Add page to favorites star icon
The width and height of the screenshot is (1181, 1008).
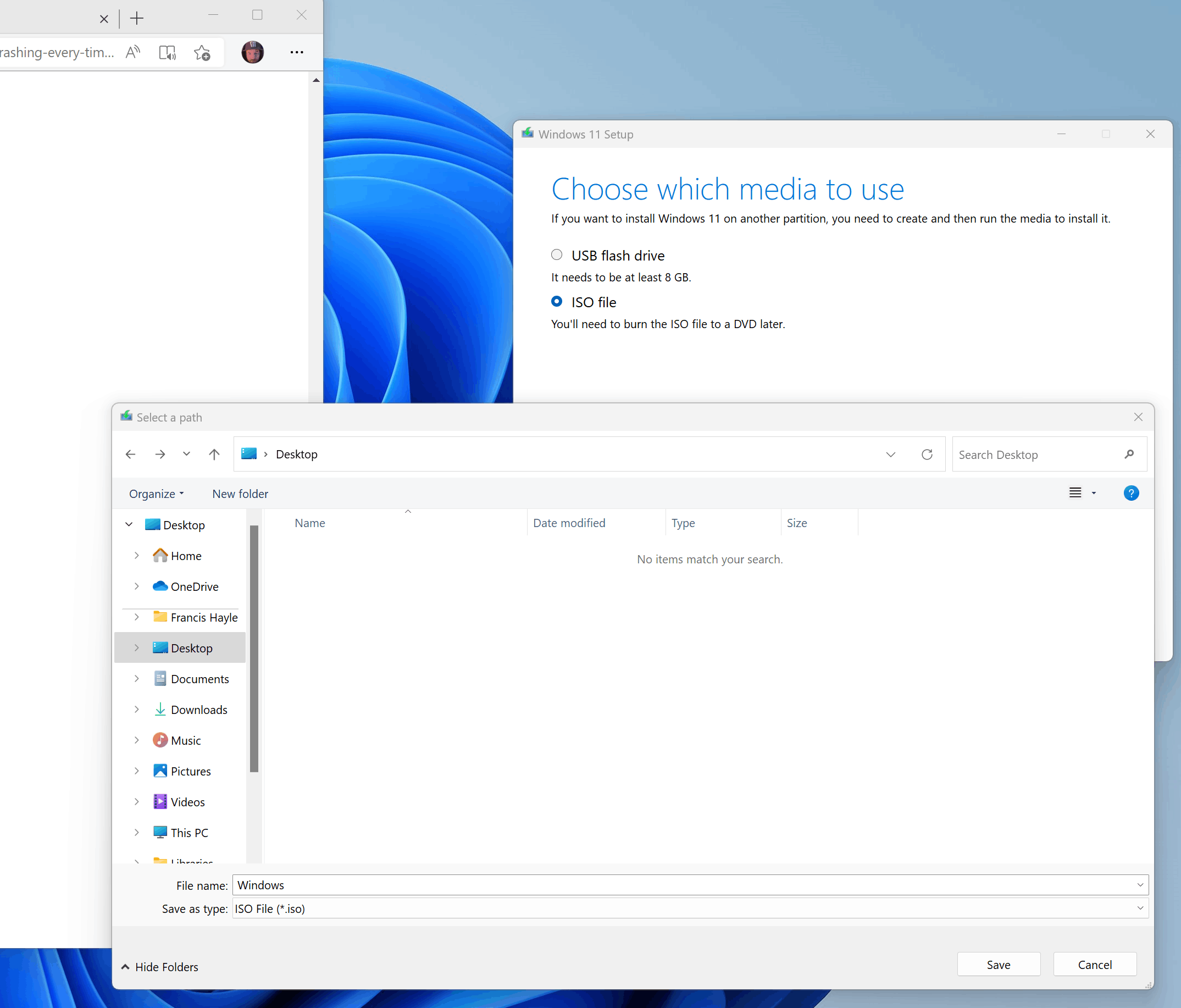click(x=202, y=52)
